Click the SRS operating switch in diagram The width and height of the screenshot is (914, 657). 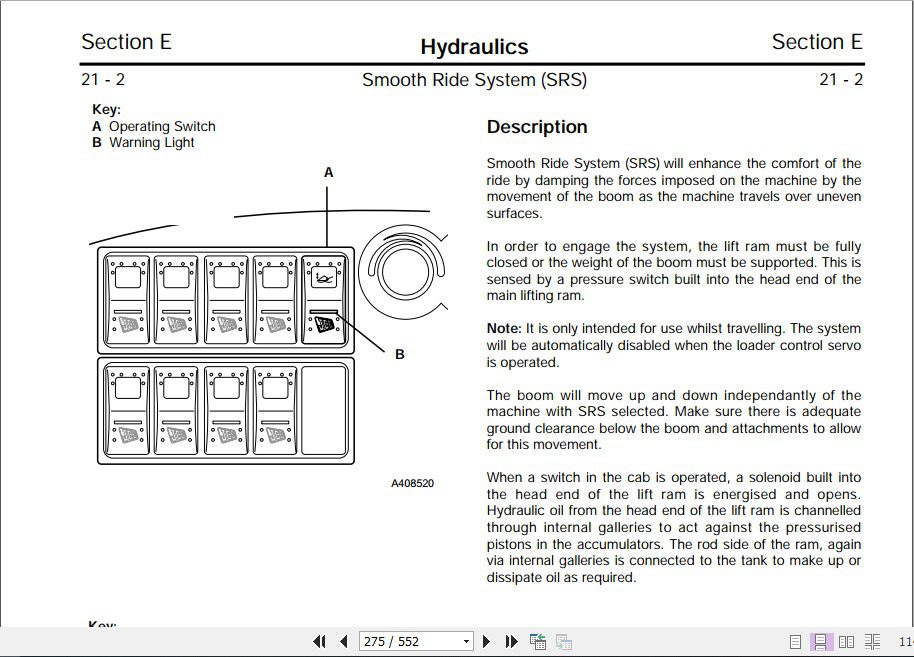324,300
